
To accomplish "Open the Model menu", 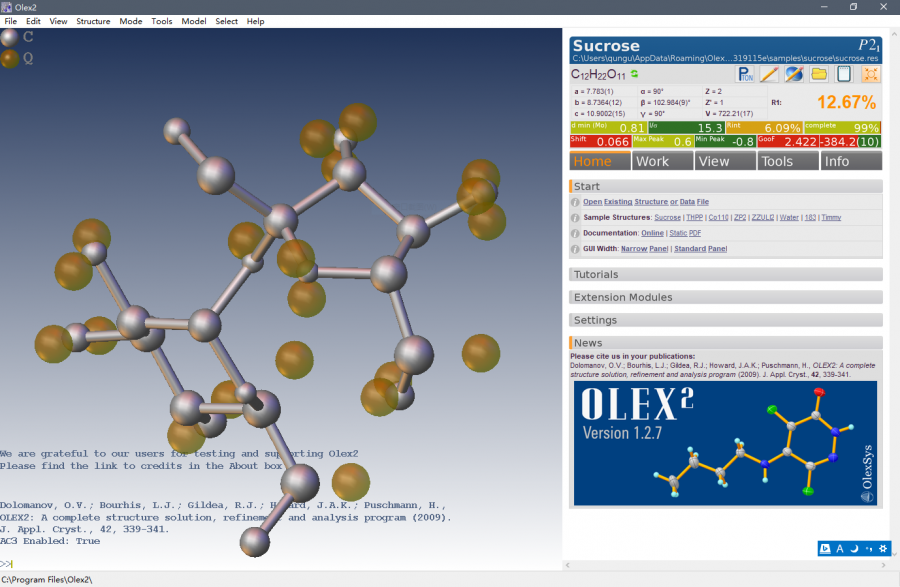I will click(194, 21).
